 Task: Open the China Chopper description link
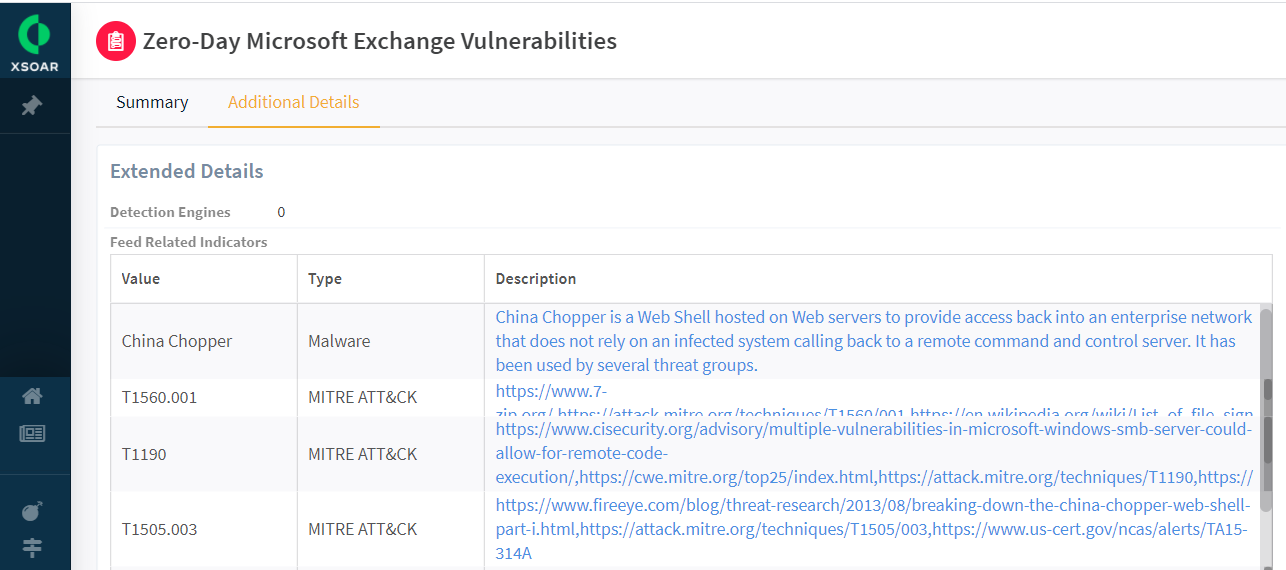point(874,341)
